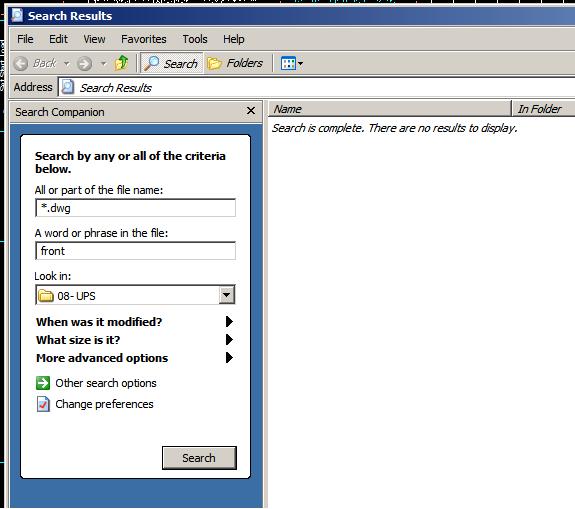Click the Forward arrow icon
This screenshot has height=509, width=575.
(x=85, y=63)
